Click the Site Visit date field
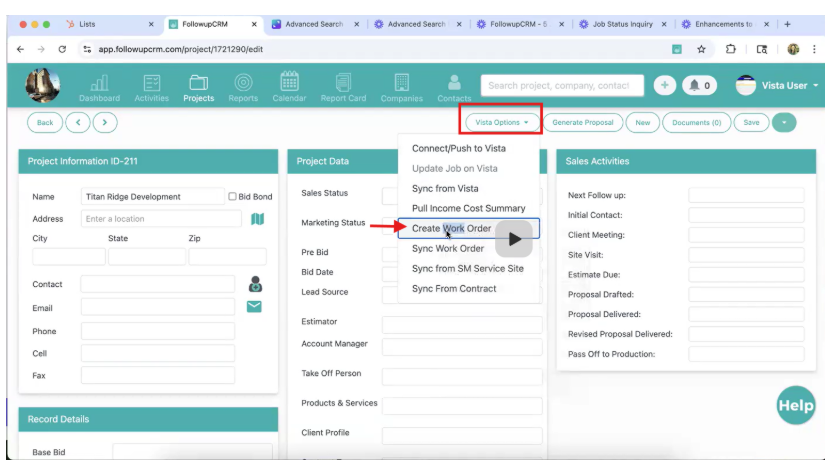Image resolution: width=836 pixels, height=469 pixels. click(746, 255)
